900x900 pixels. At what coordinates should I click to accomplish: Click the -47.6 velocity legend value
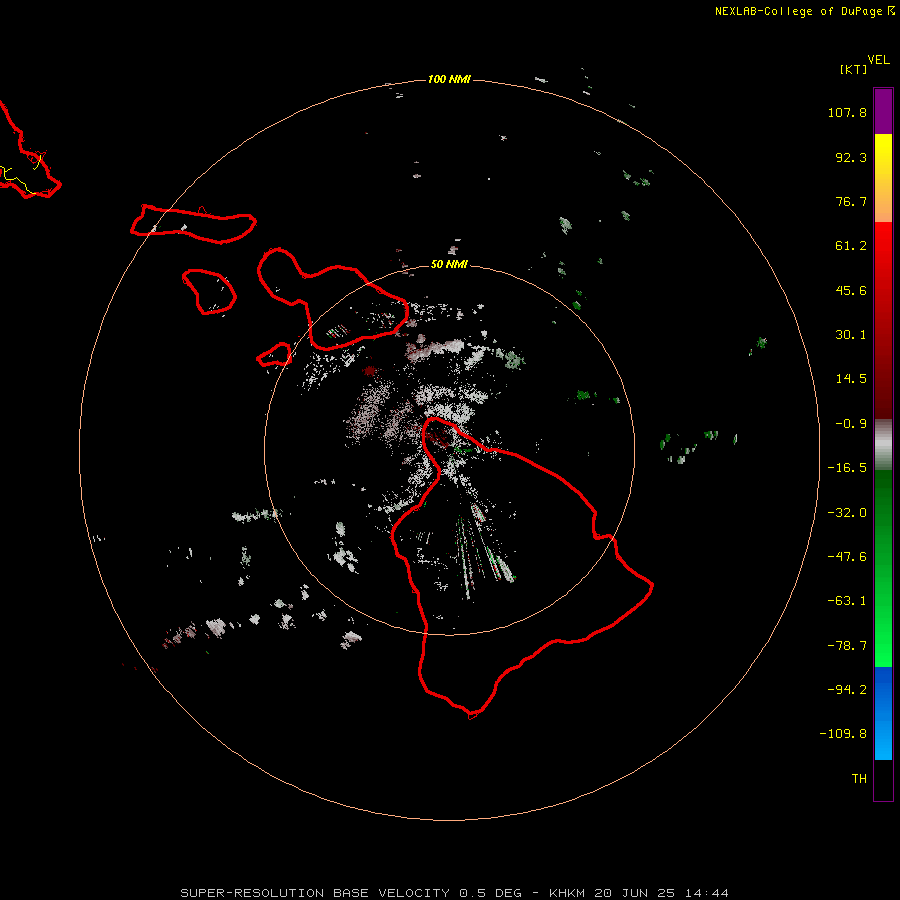[847, 557]
